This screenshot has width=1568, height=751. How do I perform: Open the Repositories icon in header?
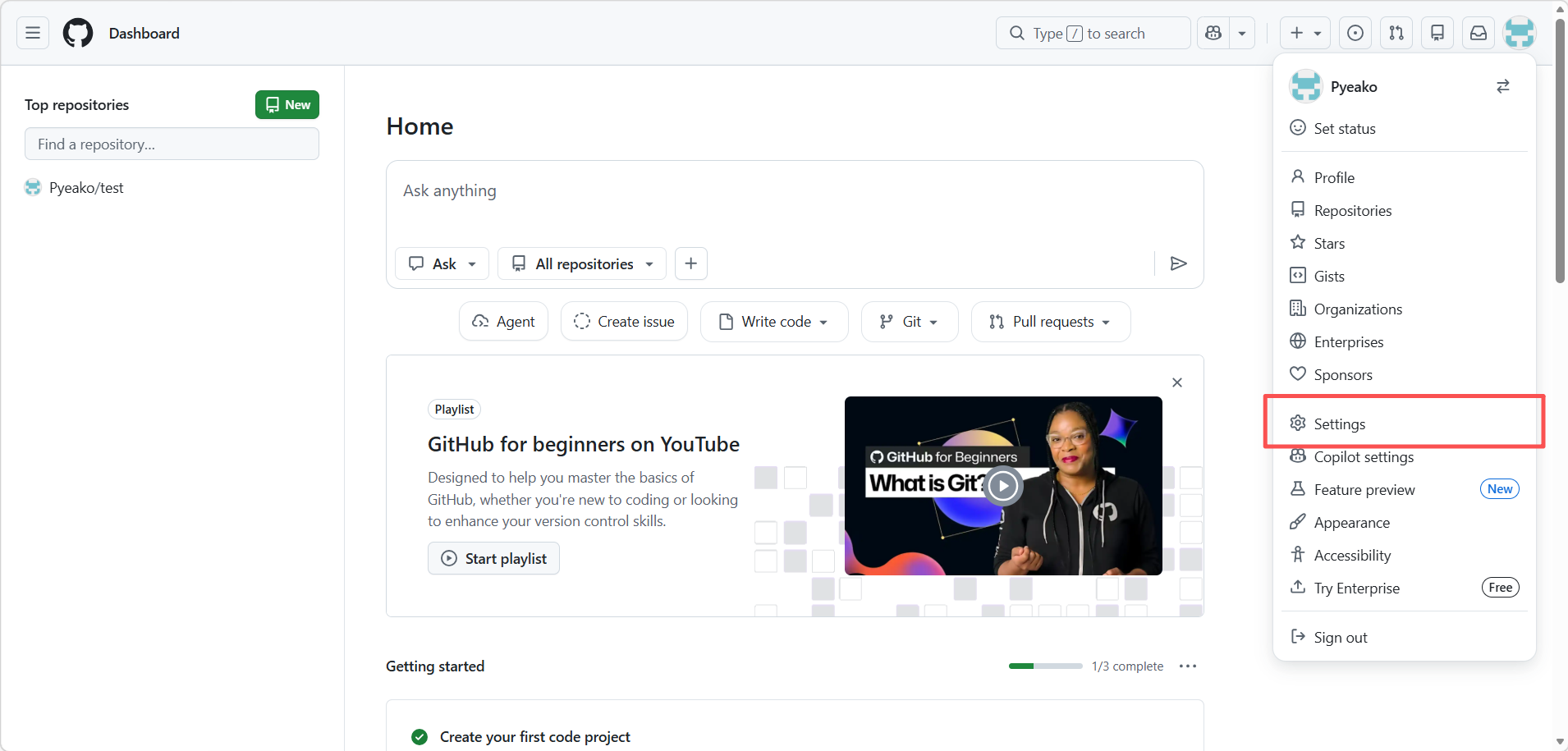(1437, 33)
